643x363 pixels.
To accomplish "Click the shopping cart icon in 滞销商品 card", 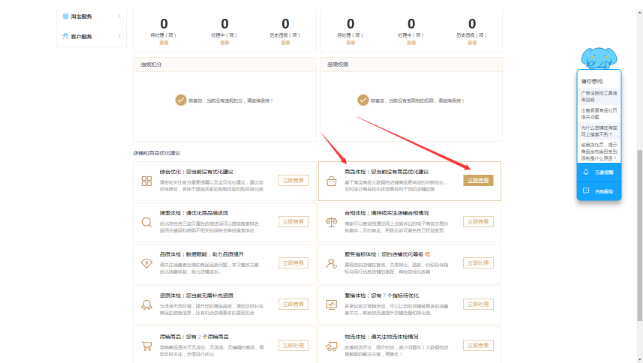I will click(x=147, y=346).
